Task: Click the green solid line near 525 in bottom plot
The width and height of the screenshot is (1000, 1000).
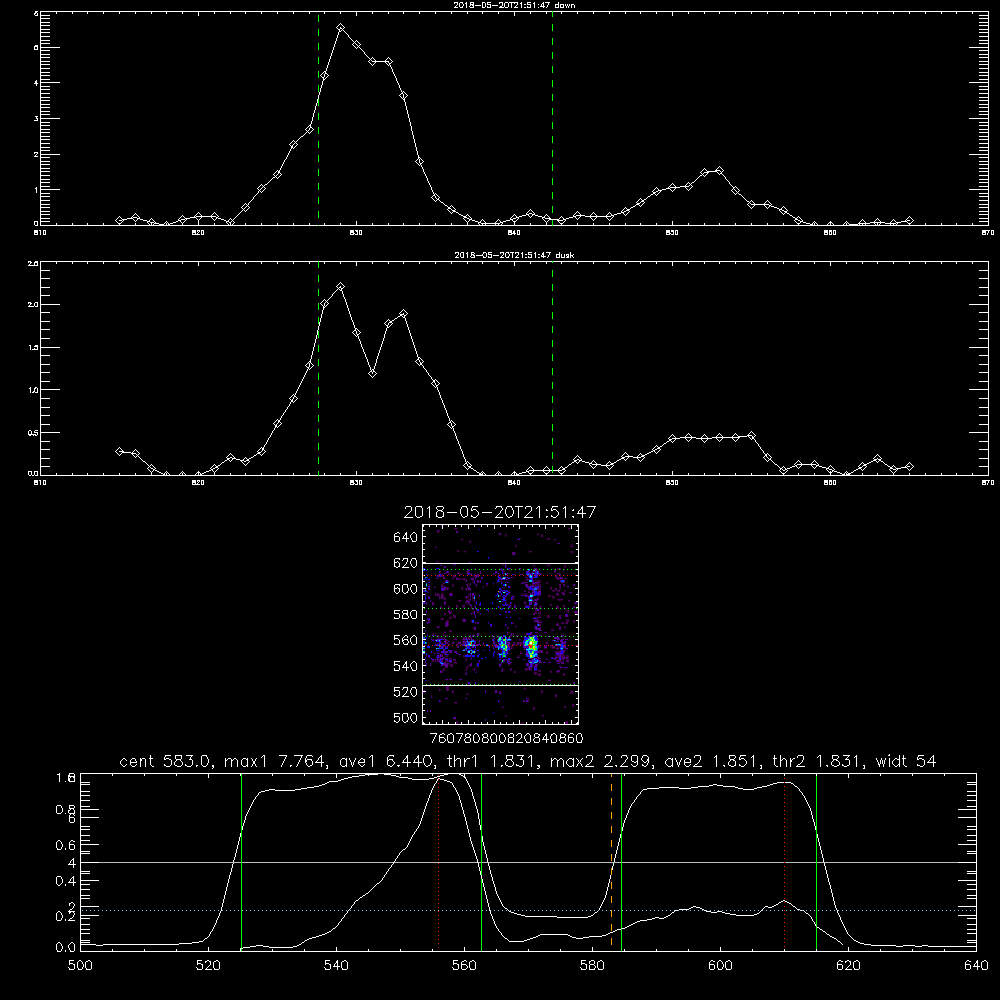Action: 241,861
